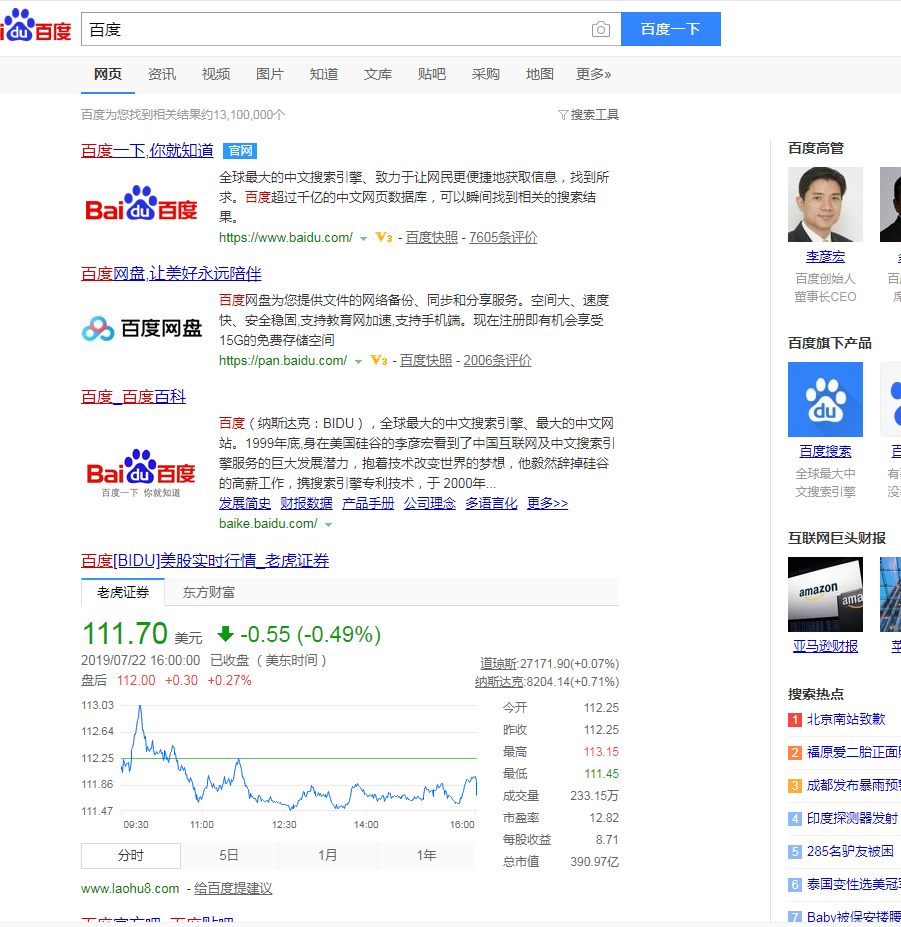The width and height of the screenshot is (901, 927).
Task: Expand 更多>> links in Baike result
Action: pyautogui.click(x=547, y=503)
